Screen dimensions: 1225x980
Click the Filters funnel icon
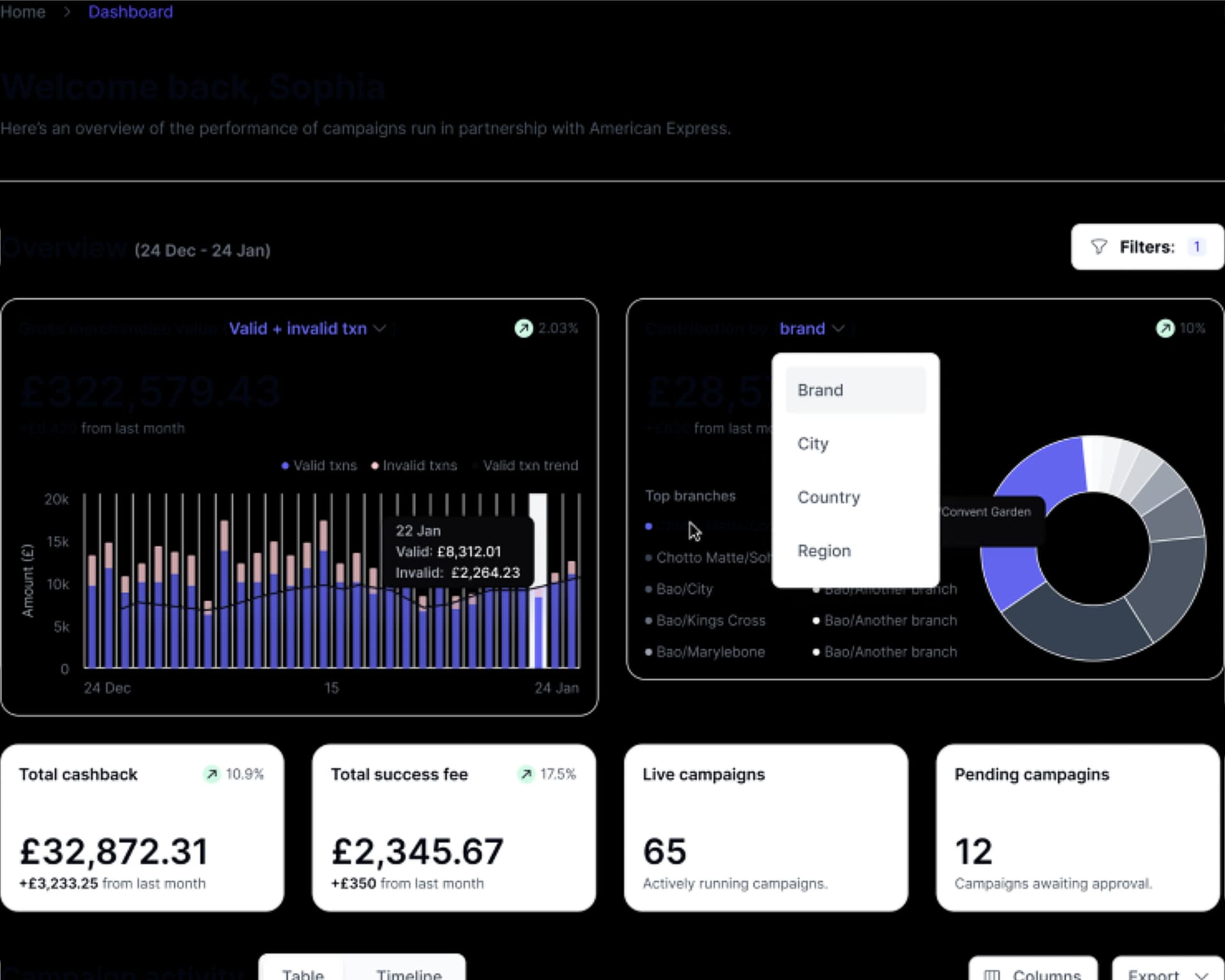[1099, 247]
